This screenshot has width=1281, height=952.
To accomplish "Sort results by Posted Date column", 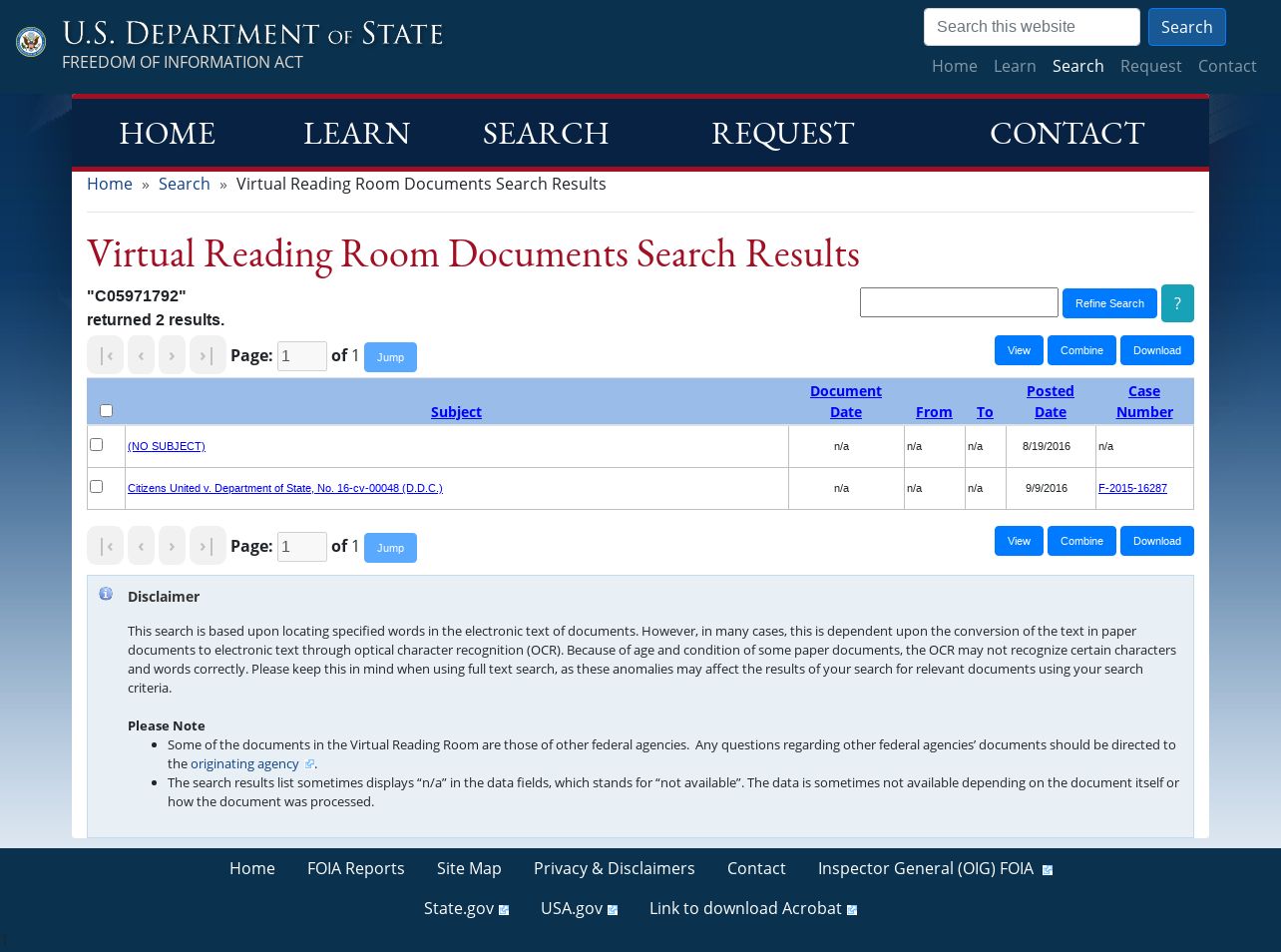I will tap(1051, 401).
